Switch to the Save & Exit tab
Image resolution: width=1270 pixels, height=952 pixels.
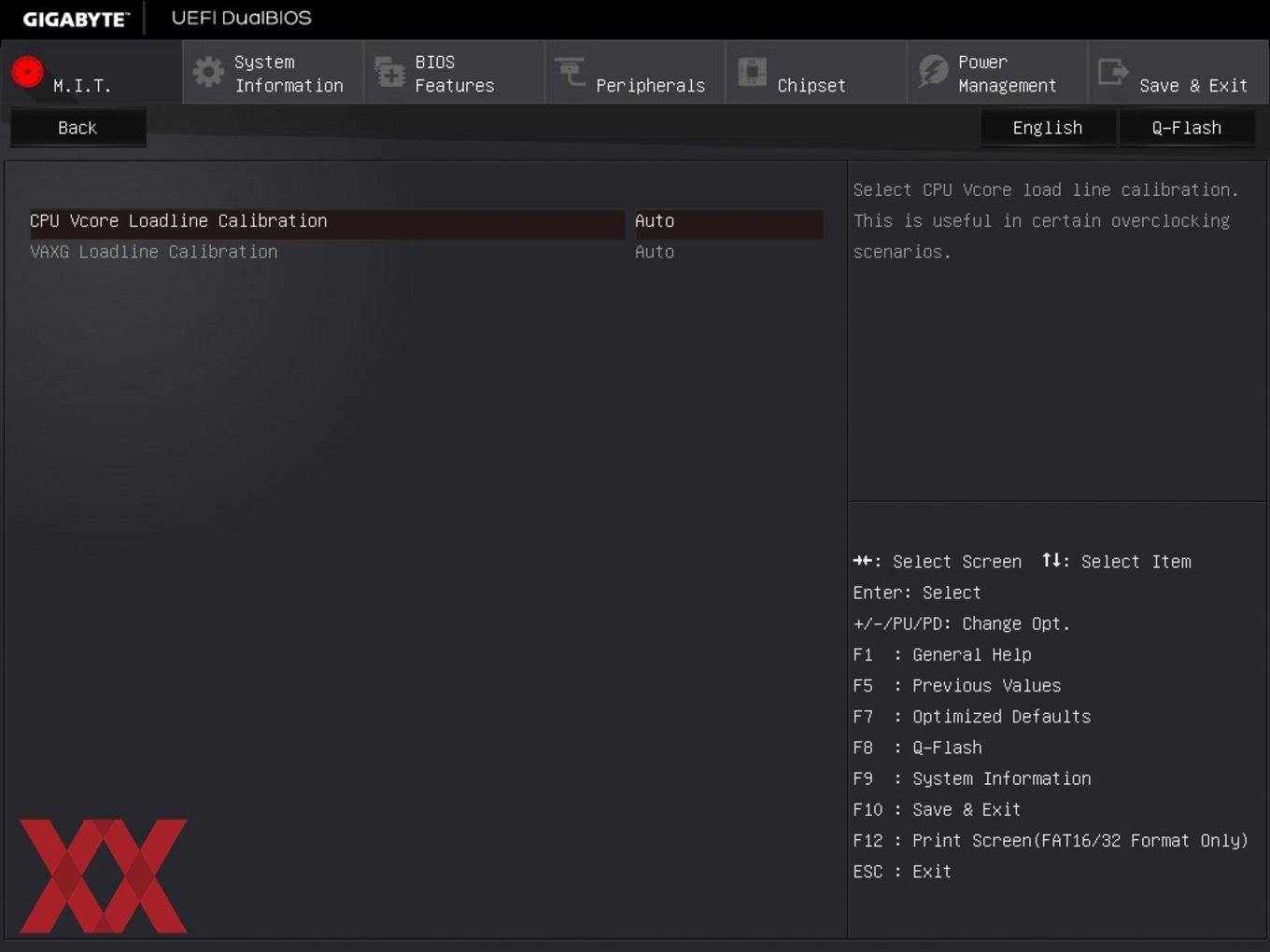[x=1178, y=72]
